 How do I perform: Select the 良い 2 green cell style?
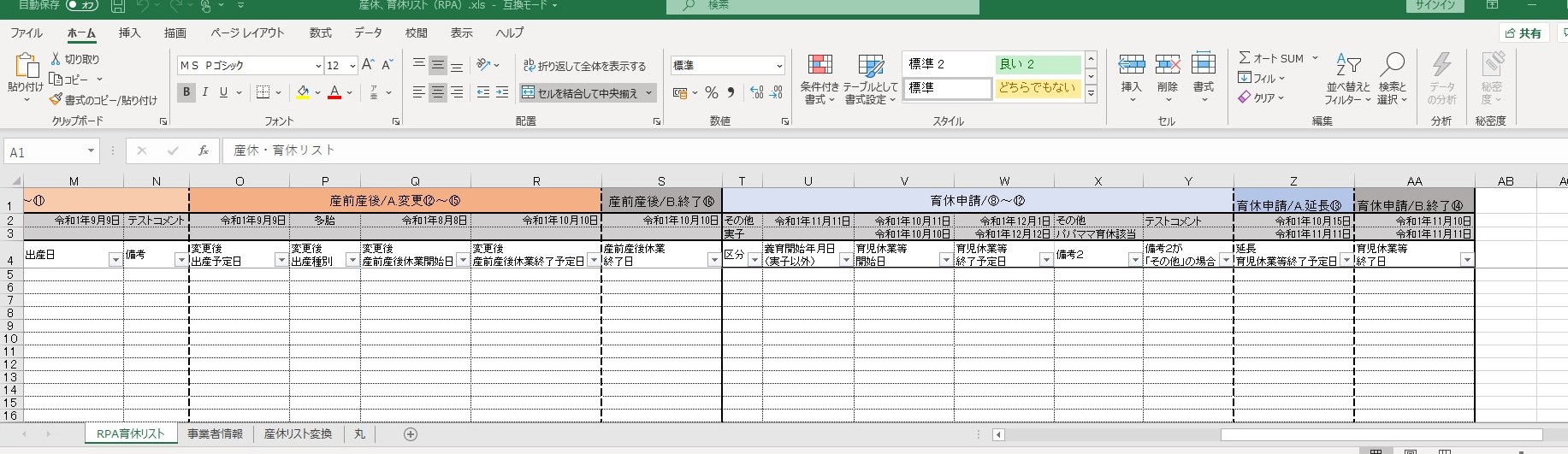point(1037,64)
